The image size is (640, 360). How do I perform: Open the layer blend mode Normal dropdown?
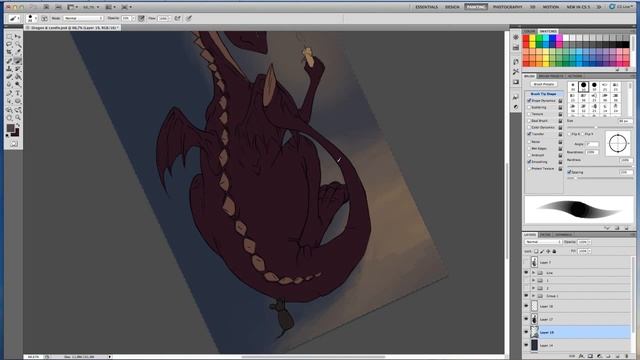(543, 242)
